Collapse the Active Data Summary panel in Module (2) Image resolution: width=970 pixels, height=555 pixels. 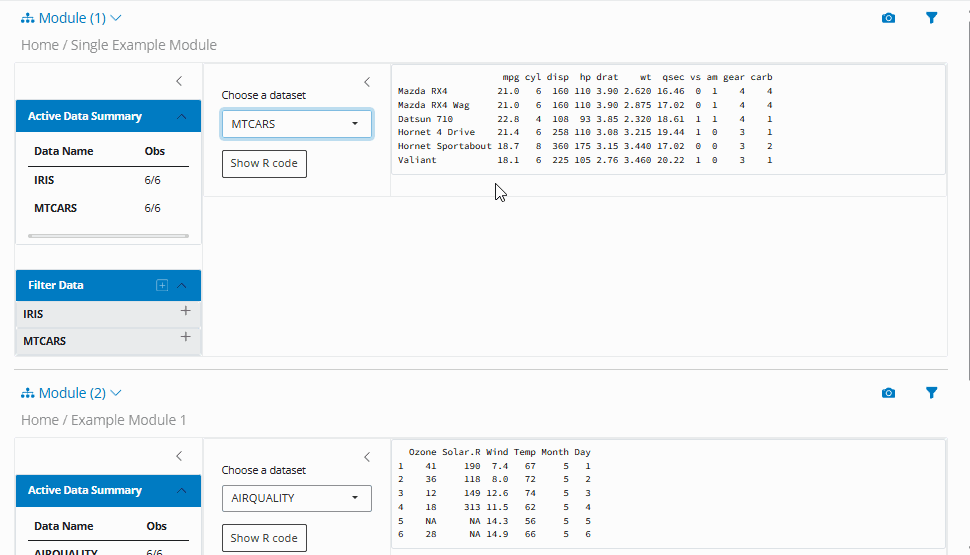tap(181, 491)
